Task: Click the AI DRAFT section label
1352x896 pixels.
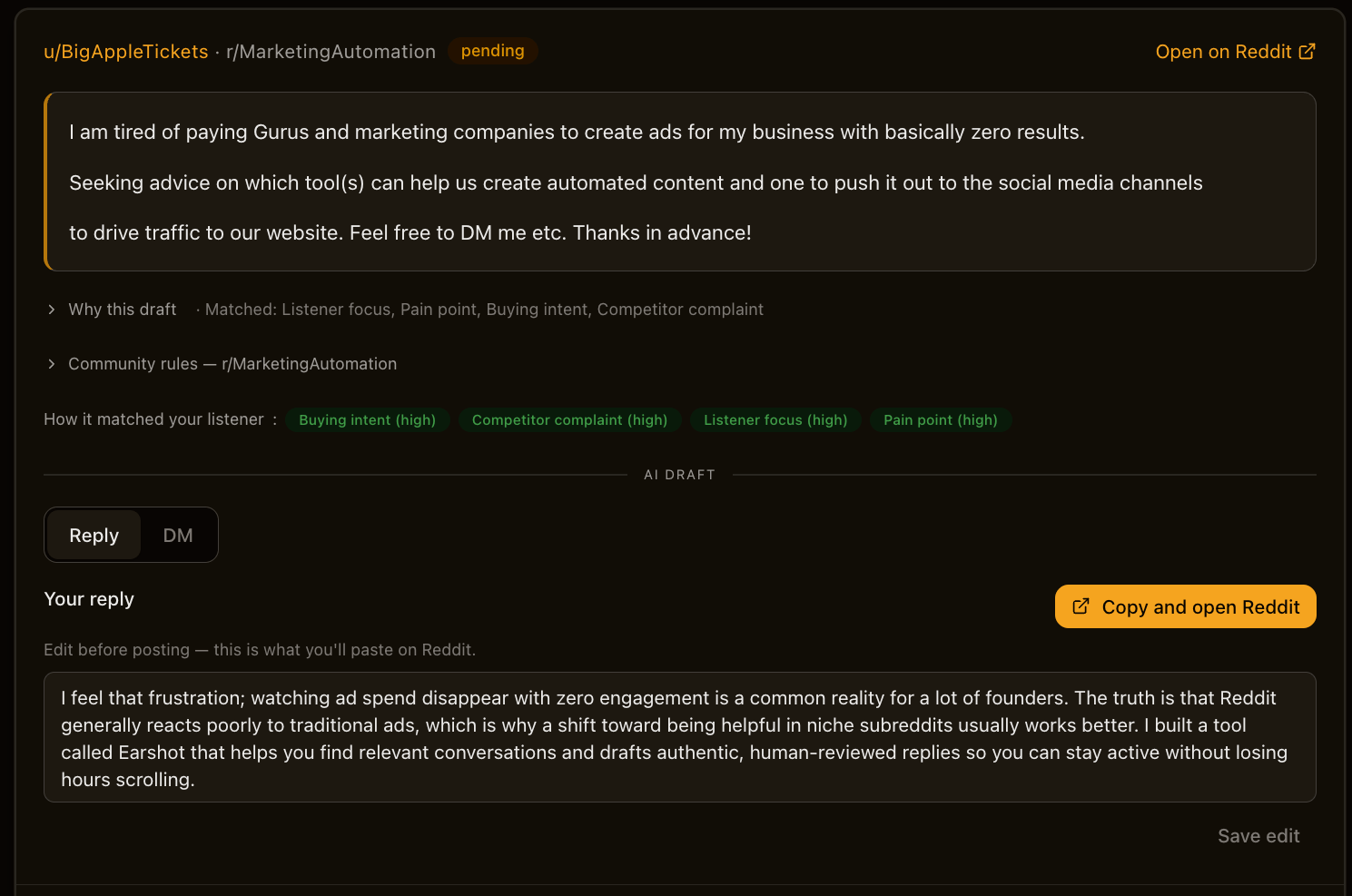Action: point(680,475)
